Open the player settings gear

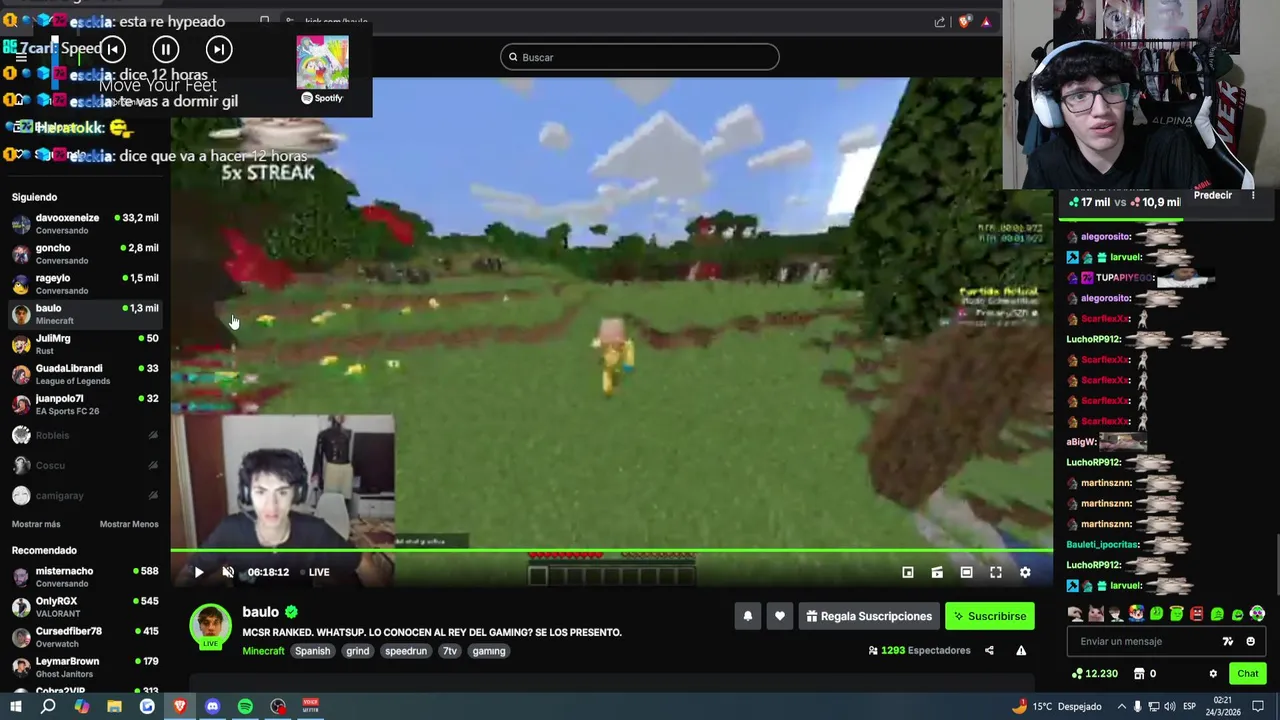[1025, 572]
